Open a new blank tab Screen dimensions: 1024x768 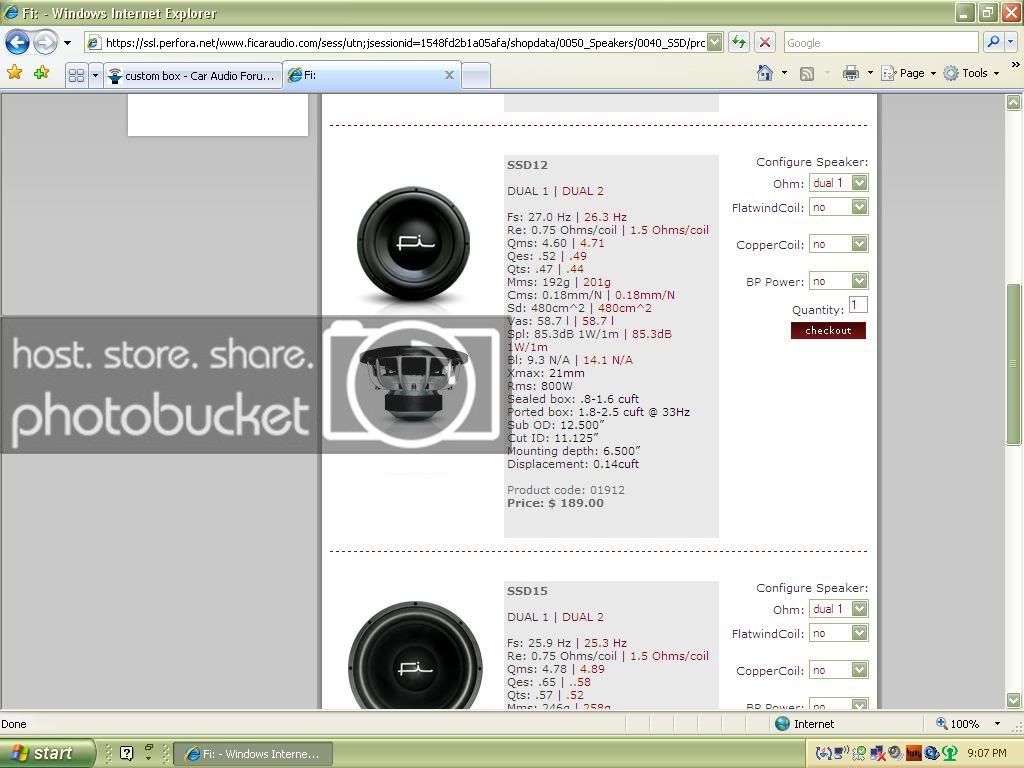click(x=476, y=76)
